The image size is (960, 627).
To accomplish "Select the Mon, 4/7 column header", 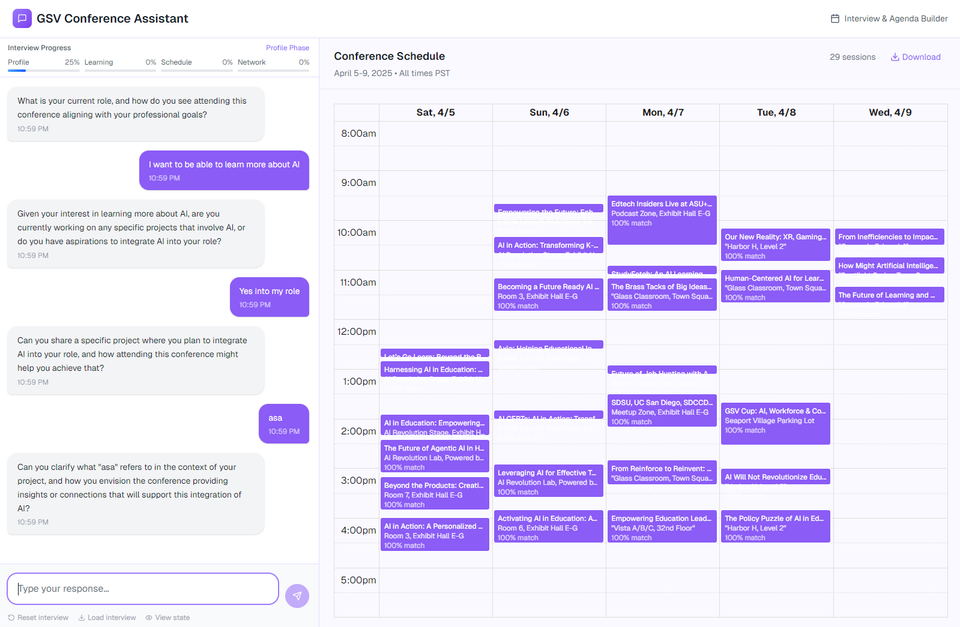I will [x=662, y=113].
